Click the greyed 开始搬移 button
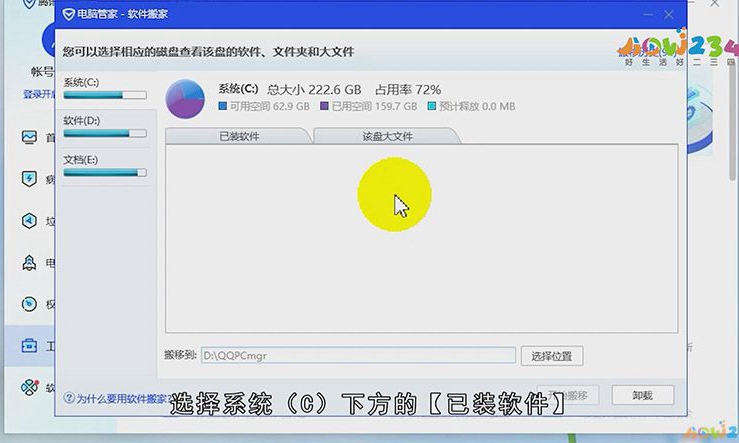The width and height of the screenshot is (739, 443). click(567, 395)
